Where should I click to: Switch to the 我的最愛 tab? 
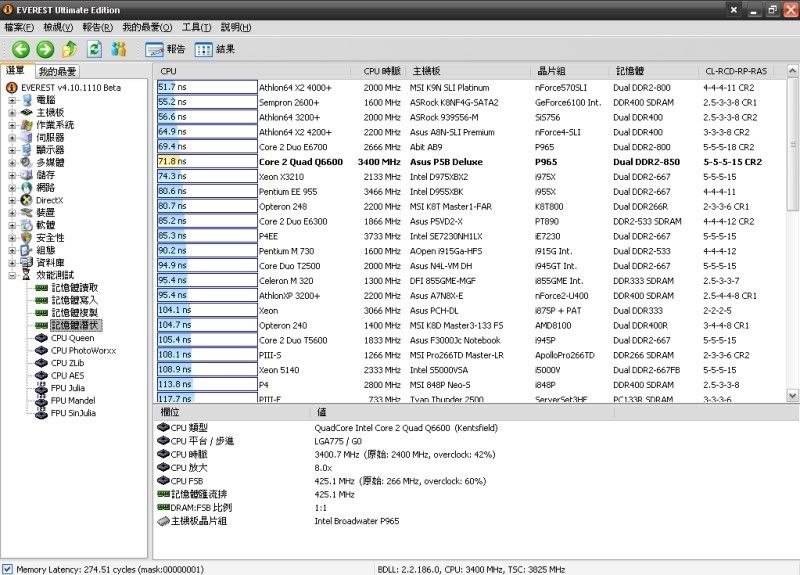[58, 72]
